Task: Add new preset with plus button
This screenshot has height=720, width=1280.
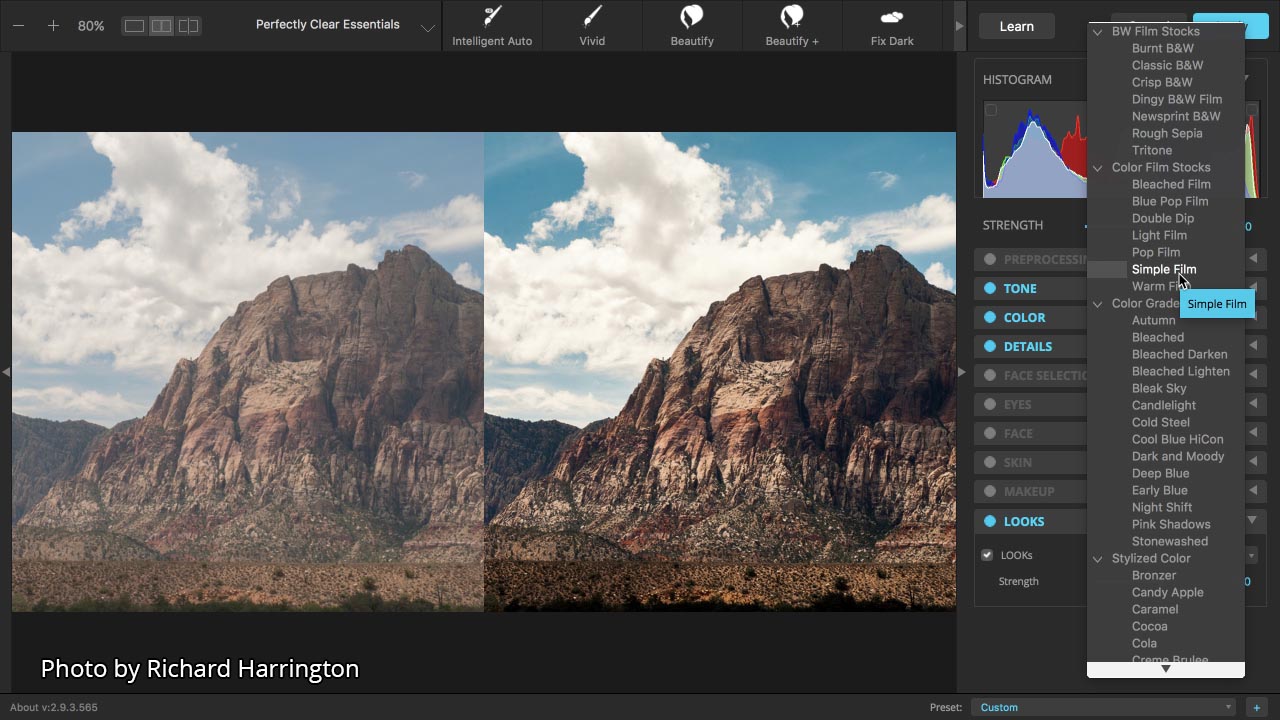Action: tap(1256, 708)
